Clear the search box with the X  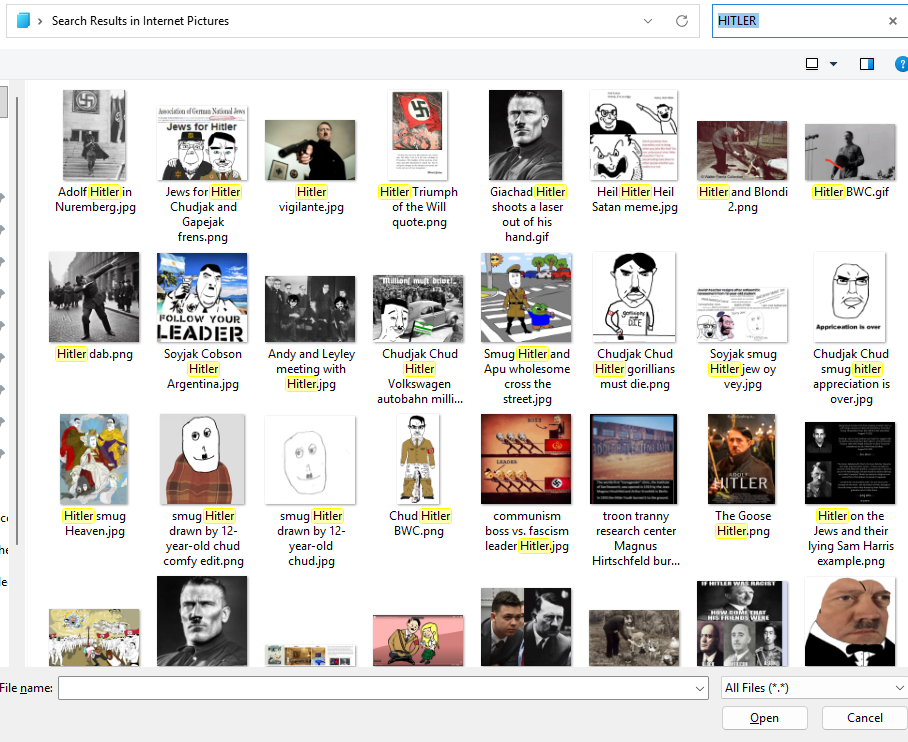[x=893, y=21]
